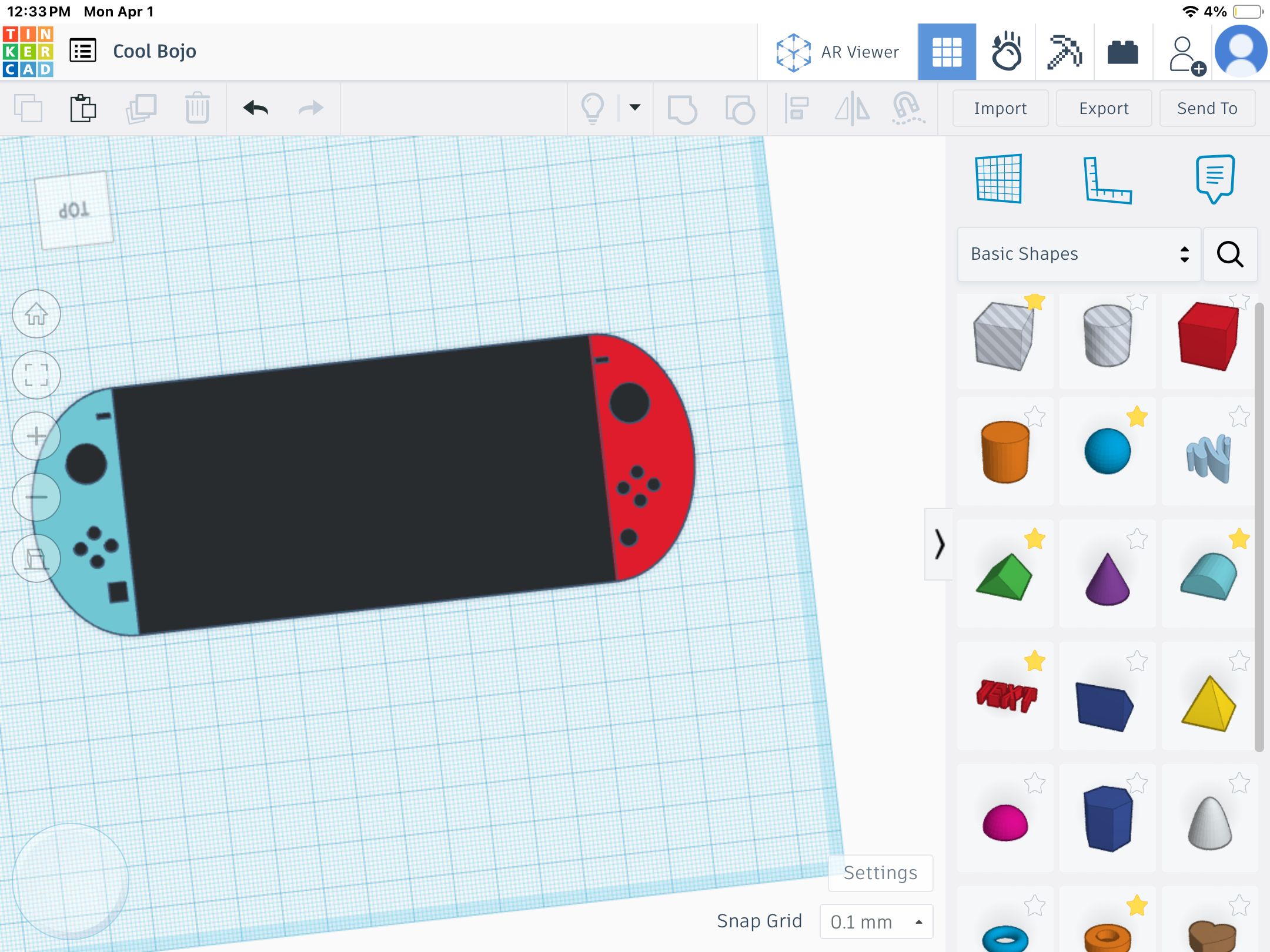Image resolution: width=1270 pixels, height=952 pixels.
Task: Select the blue Sphere shape
Action: (x=1107, y=451)
